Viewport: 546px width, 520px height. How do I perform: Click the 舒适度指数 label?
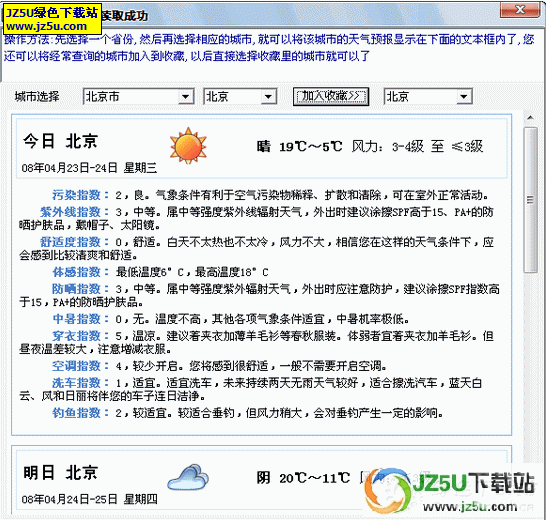point(75,242)
